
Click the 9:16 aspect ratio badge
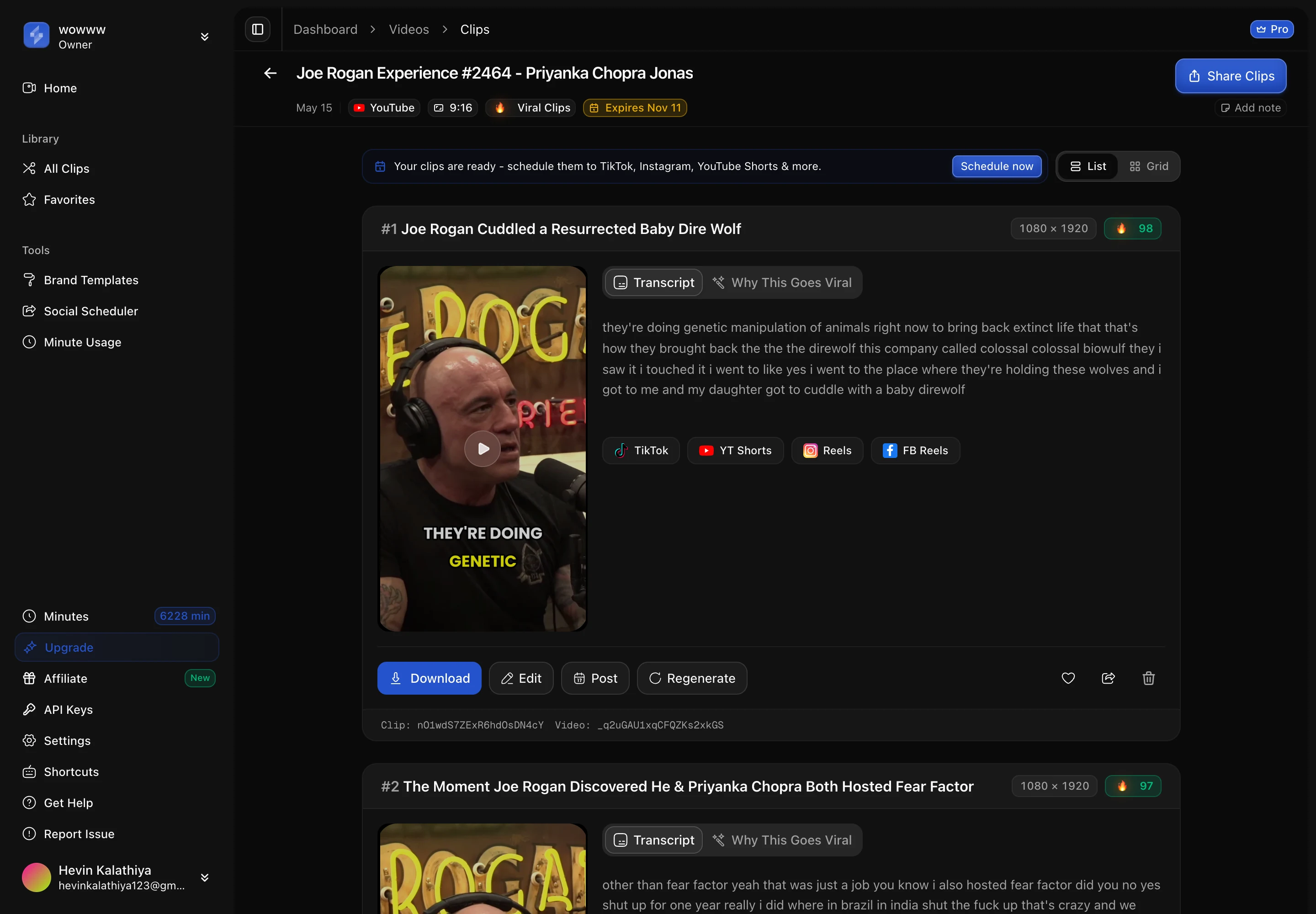point(452,108)
